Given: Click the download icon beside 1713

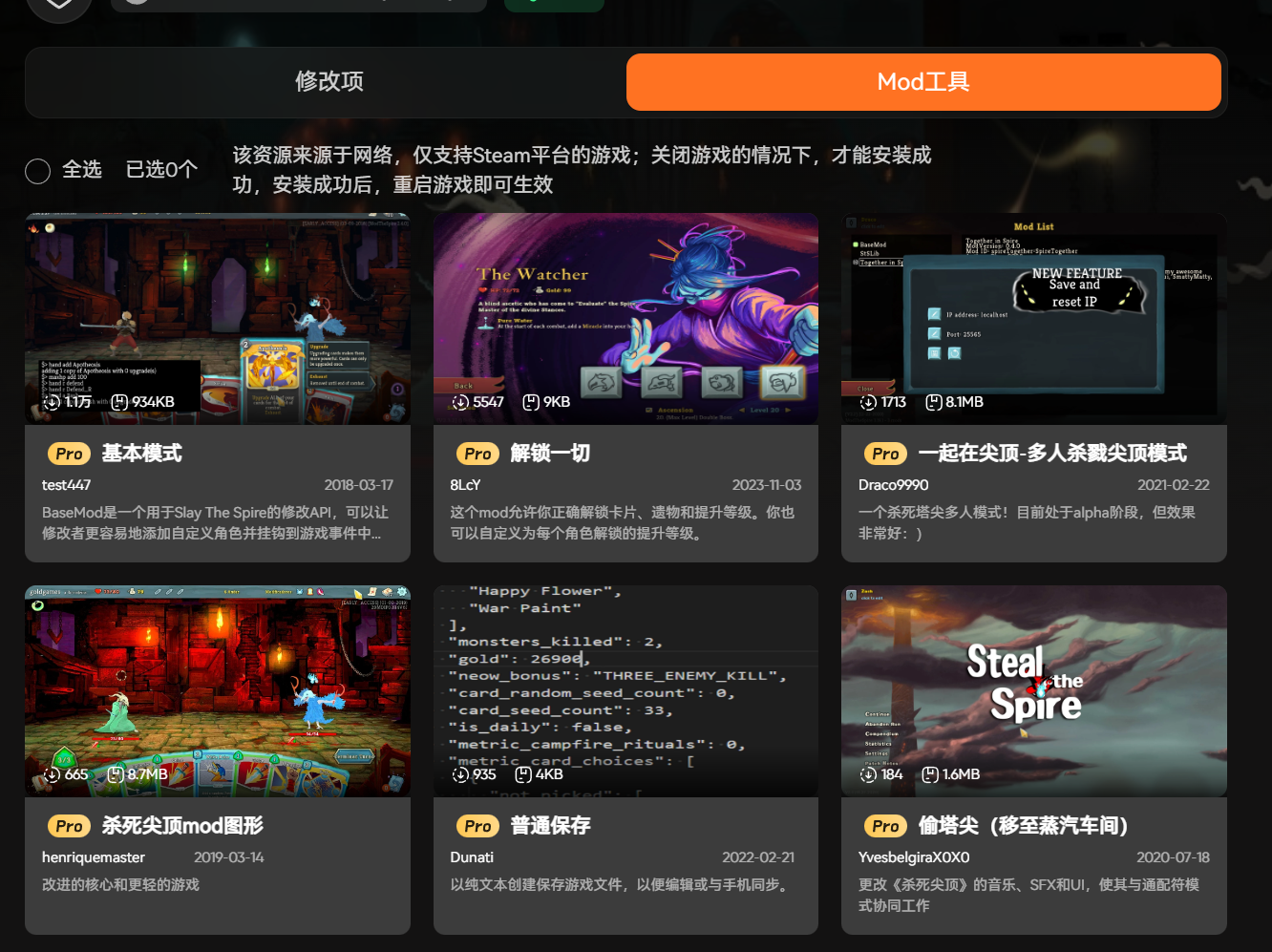Looking at the screenshot, I should tap(868, 402).
